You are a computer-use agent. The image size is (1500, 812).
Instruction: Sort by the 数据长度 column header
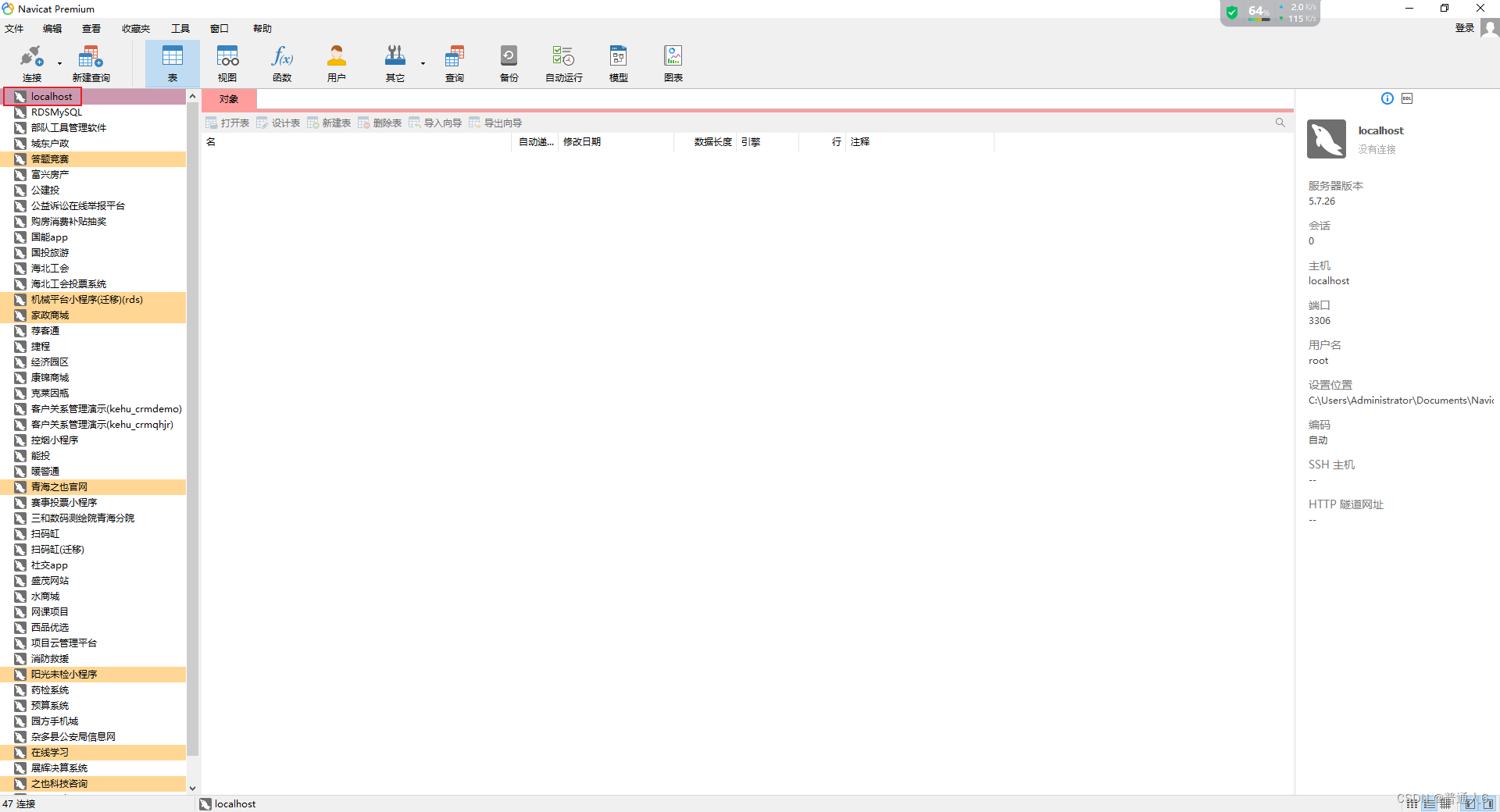pyautogui.click(x=705, y=142)
